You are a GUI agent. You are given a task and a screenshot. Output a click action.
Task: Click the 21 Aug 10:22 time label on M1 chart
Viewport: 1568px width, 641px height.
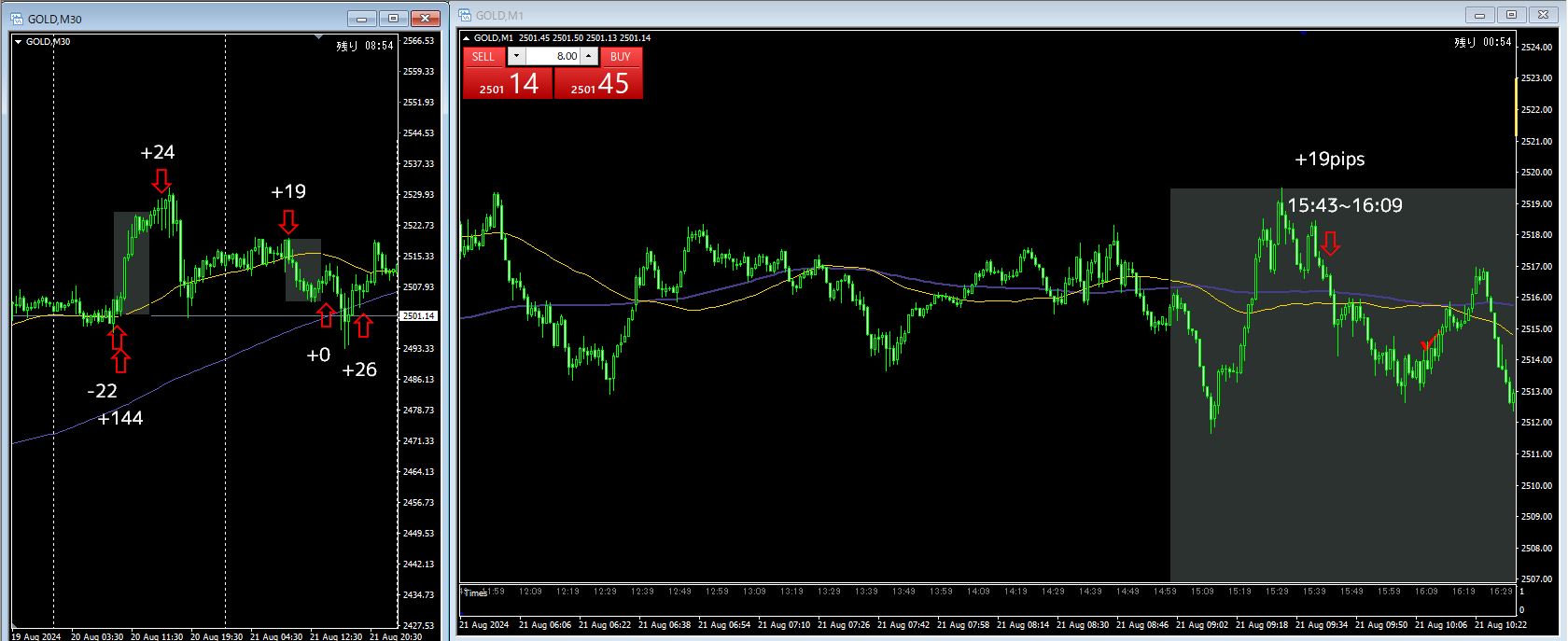click(1501, 624)
